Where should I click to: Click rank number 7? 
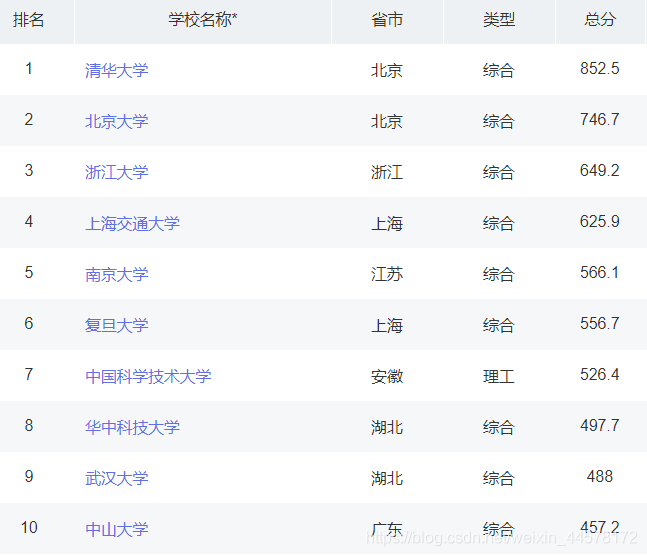click(x=28, y=374)
